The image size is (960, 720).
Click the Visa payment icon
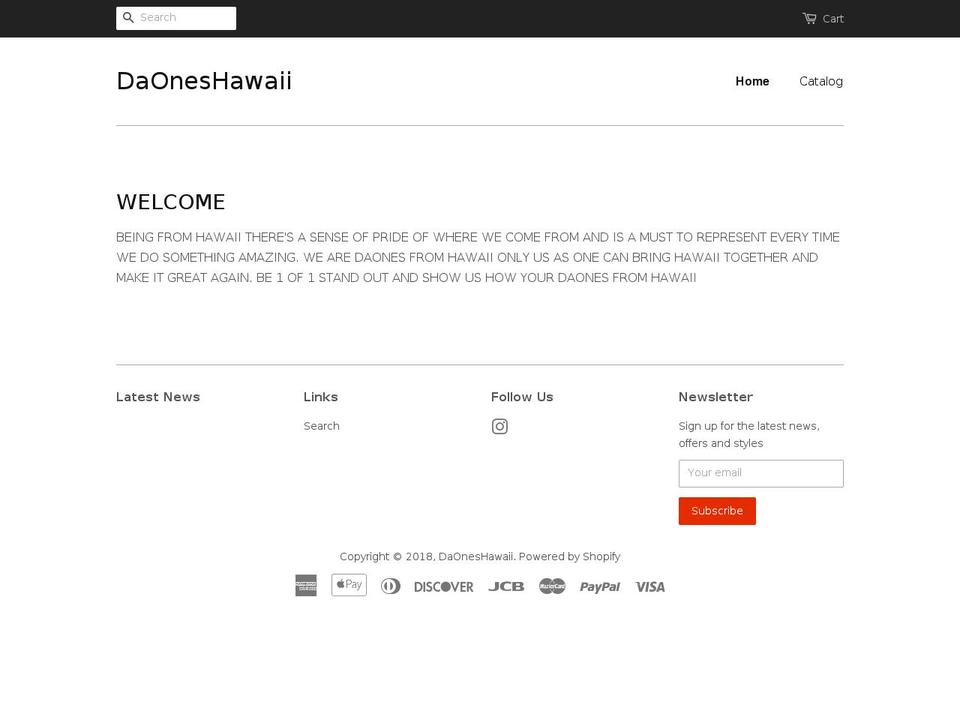coord(650,587)
